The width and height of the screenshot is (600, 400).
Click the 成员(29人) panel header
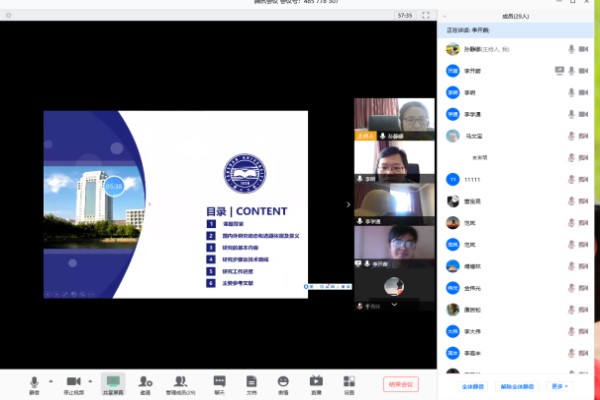[x=517, y=16]
